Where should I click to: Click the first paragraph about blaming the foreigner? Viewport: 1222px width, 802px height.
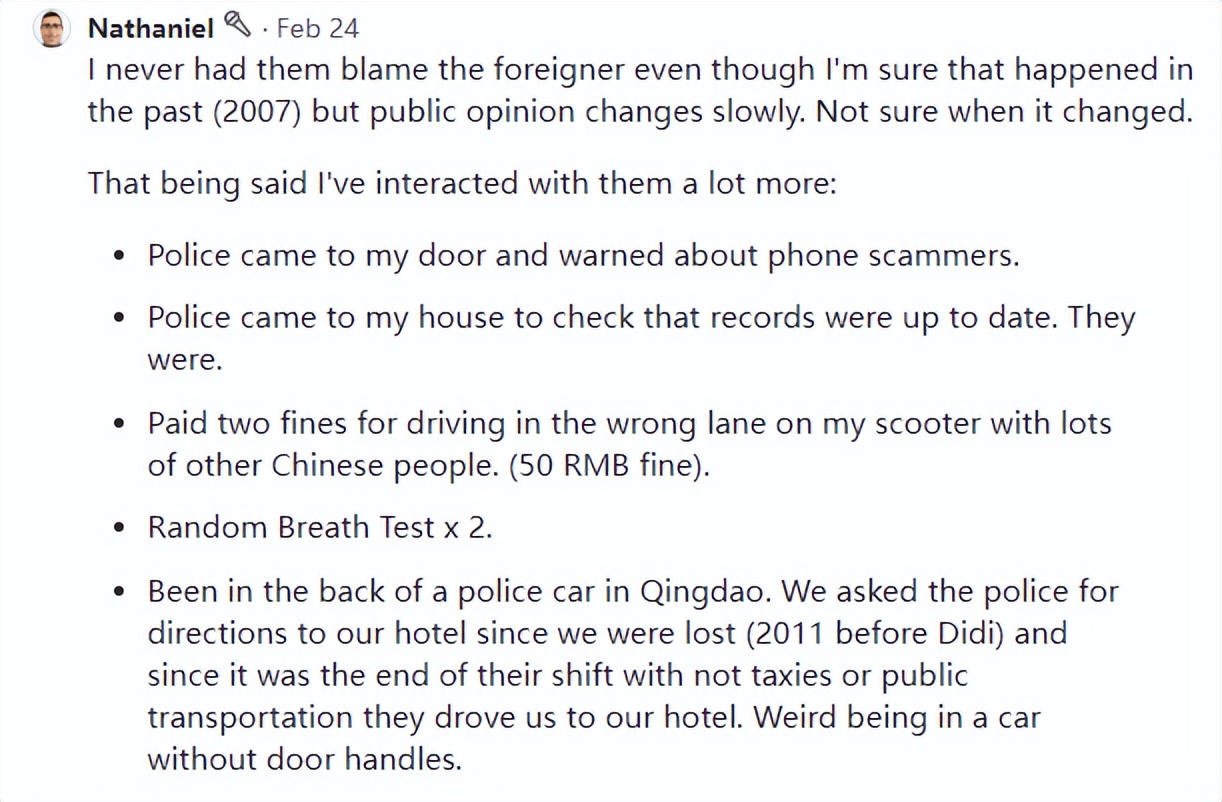pyautogui.click(x=640, y=90)
